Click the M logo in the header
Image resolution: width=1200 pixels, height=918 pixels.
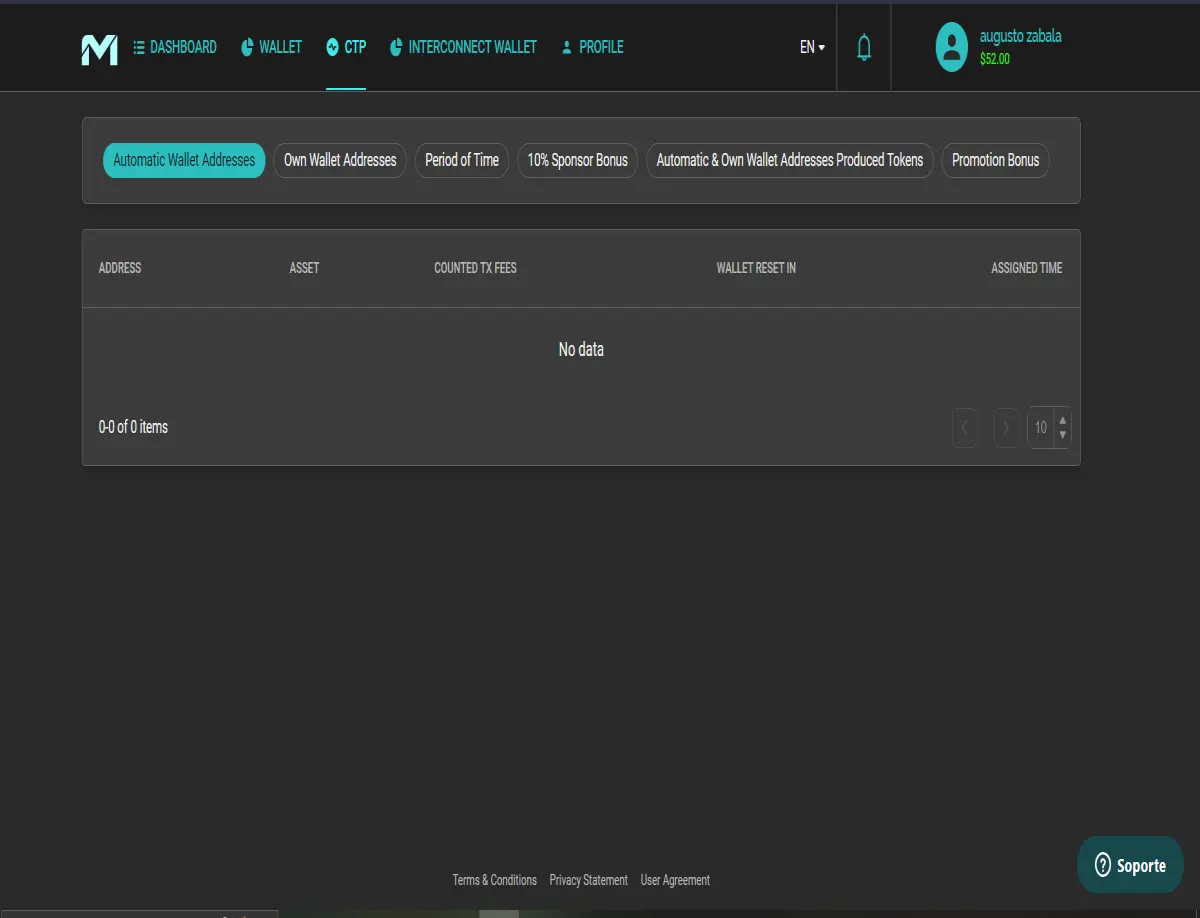coord(99,48)
